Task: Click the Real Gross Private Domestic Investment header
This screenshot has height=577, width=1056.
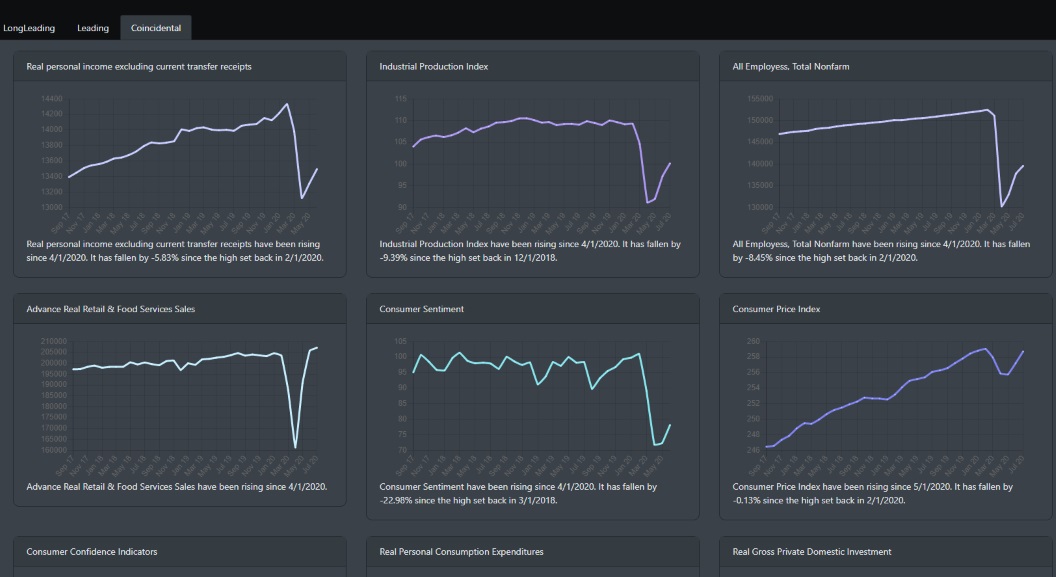Action: click(x=812, y=551)
